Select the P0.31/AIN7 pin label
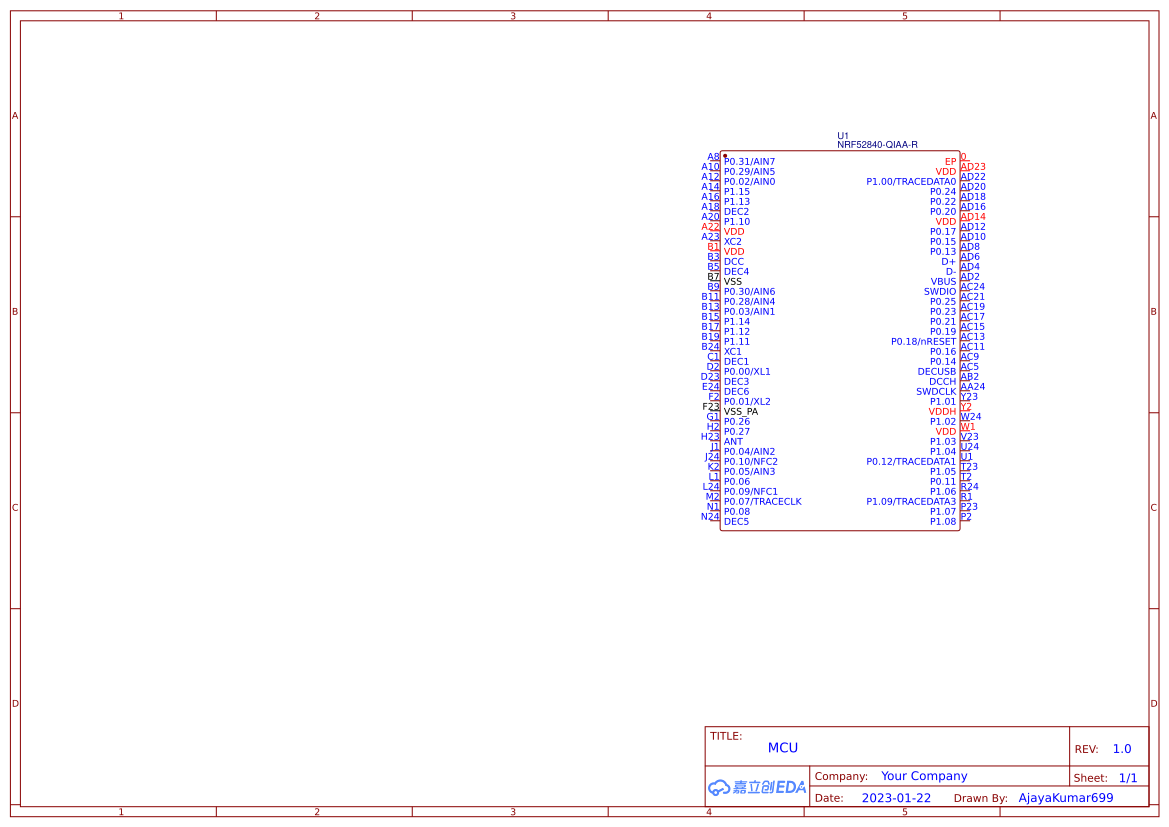Viewport: 1169px width, 827px height. [x=750, y=161]
